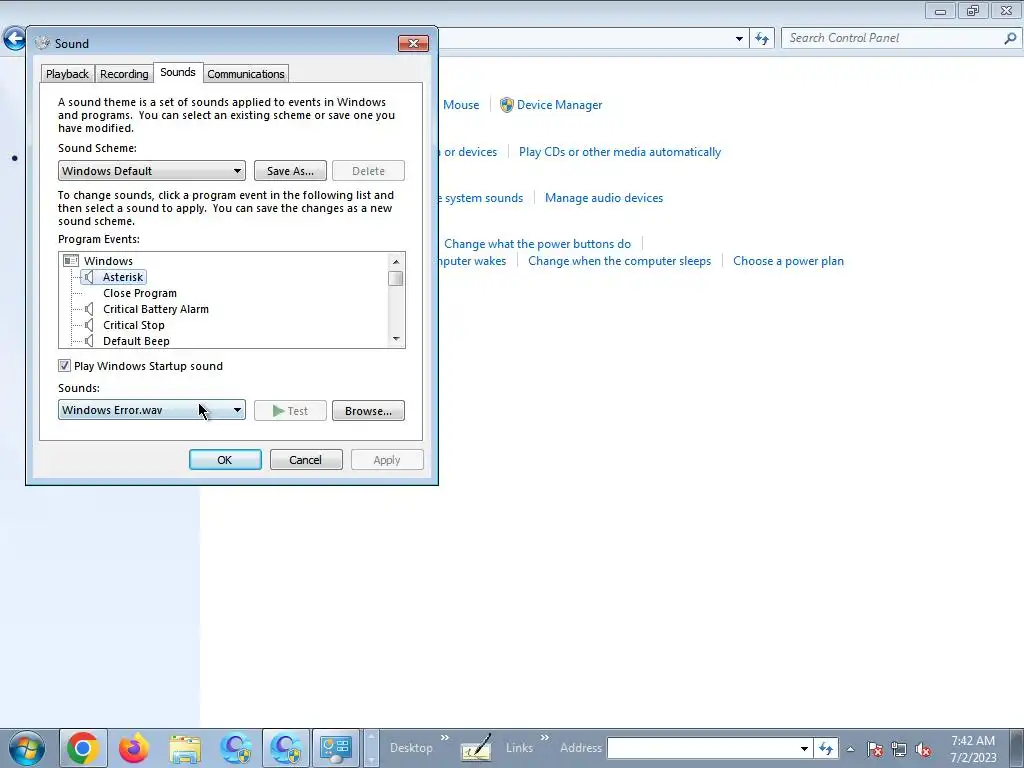Select Default Beep event
The height and width of the screenshot is (768, 1024).
[136, 341]
